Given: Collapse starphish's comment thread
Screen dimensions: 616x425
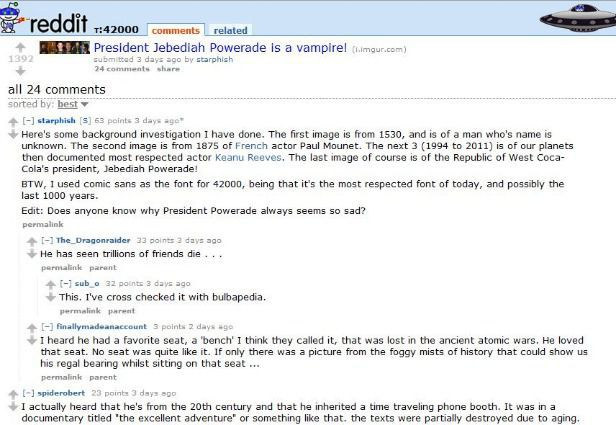Looking at the screenshot, I should pos(28,121).
